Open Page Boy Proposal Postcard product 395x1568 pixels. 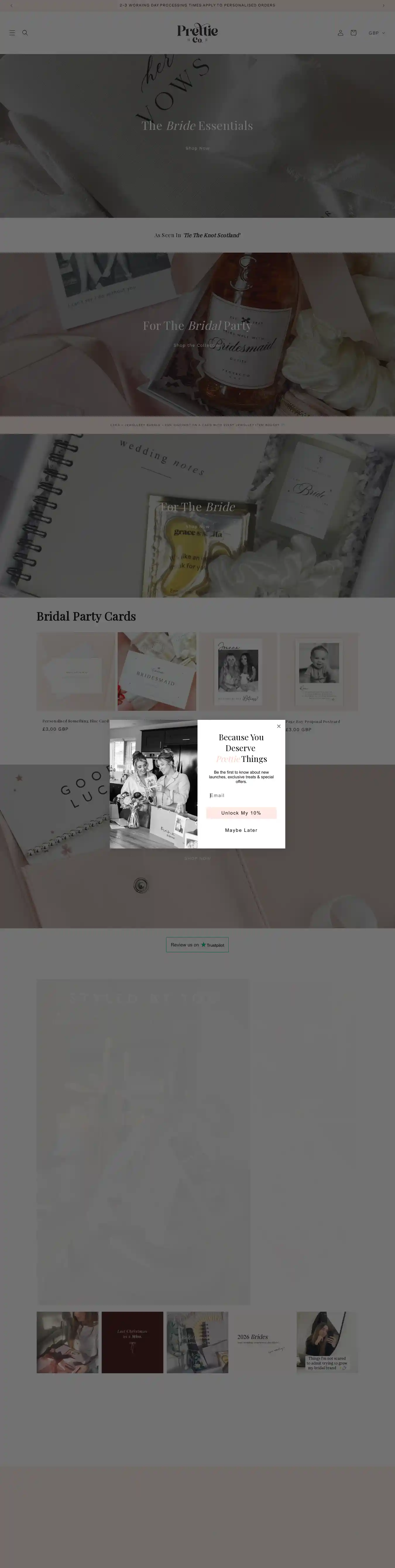(x=313, y=721)
